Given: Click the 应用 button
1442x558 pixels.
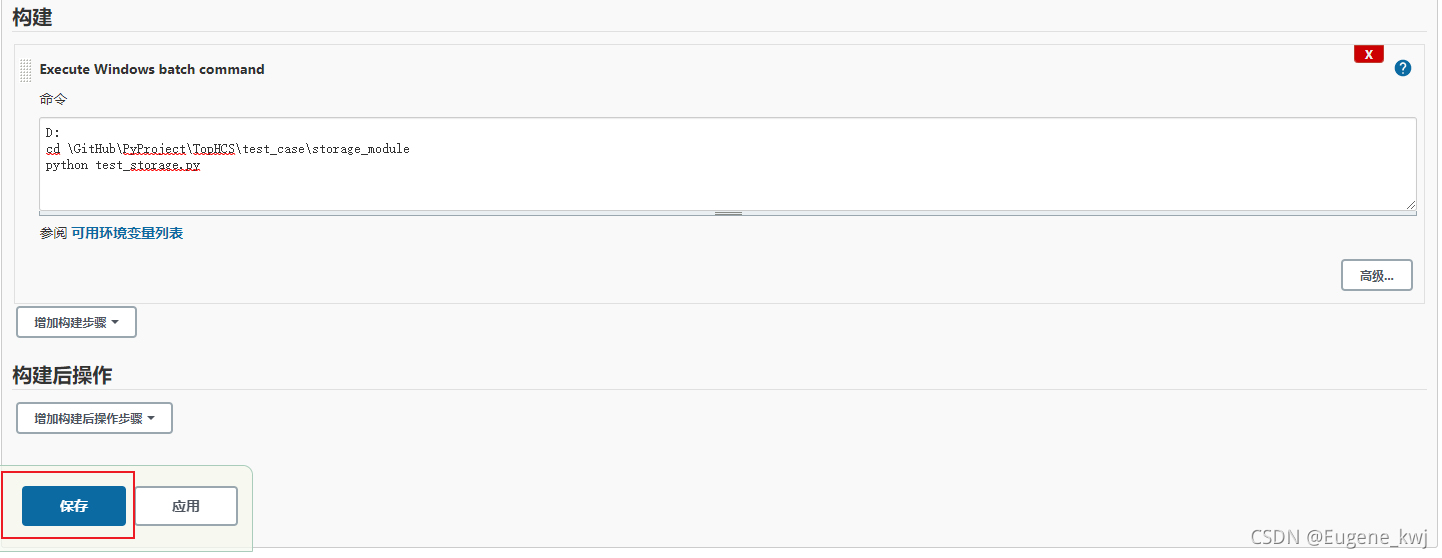Looking at the screenshot, I should (x=186, y=506).
